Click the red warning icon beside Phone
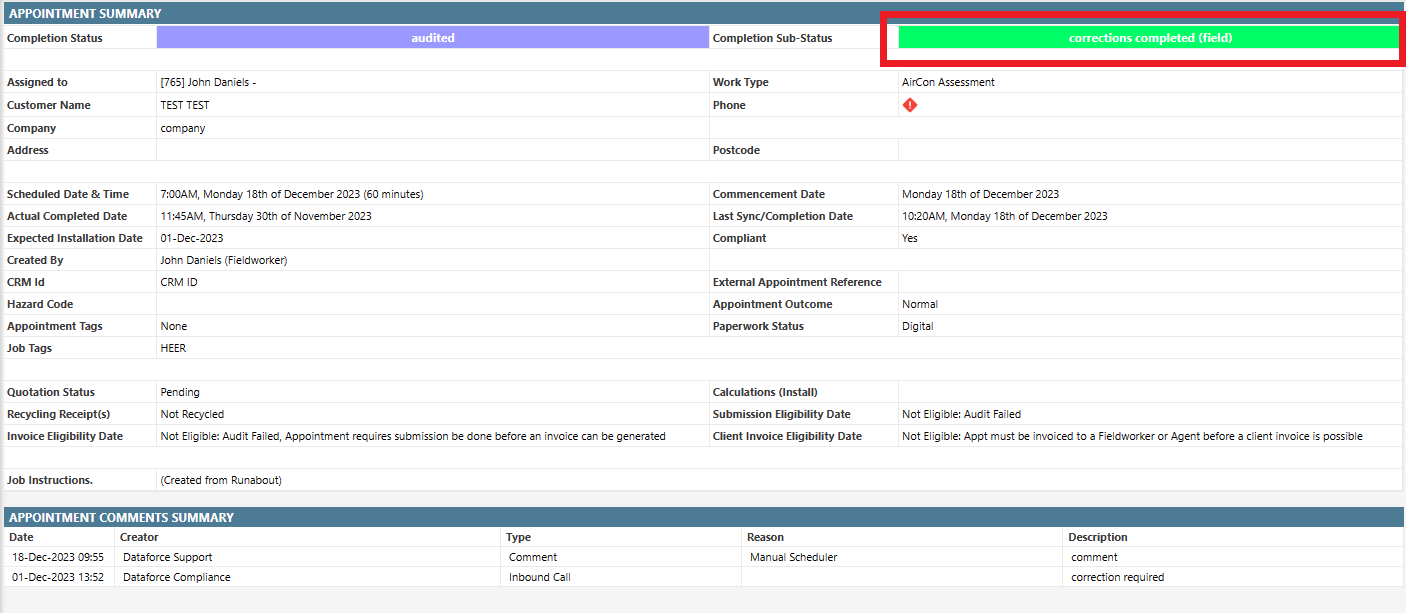1406x613 pixels. point(910,105)
